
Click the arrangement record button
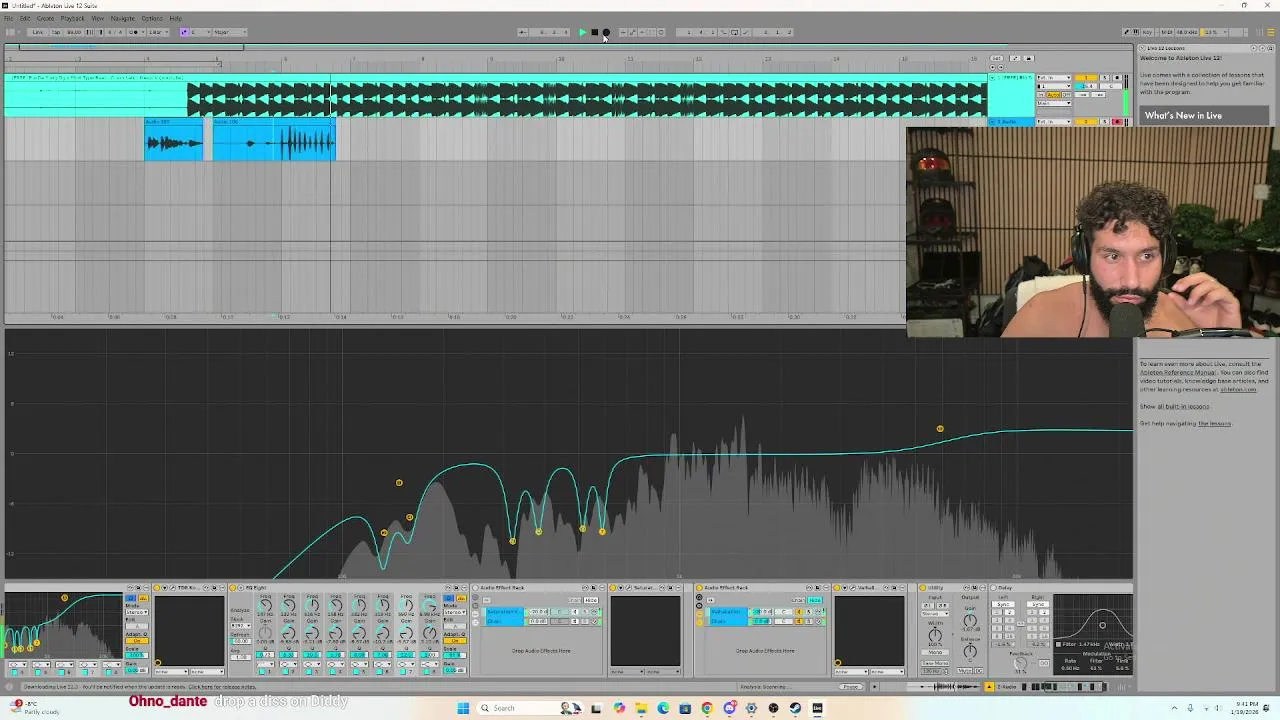(606, 32)
